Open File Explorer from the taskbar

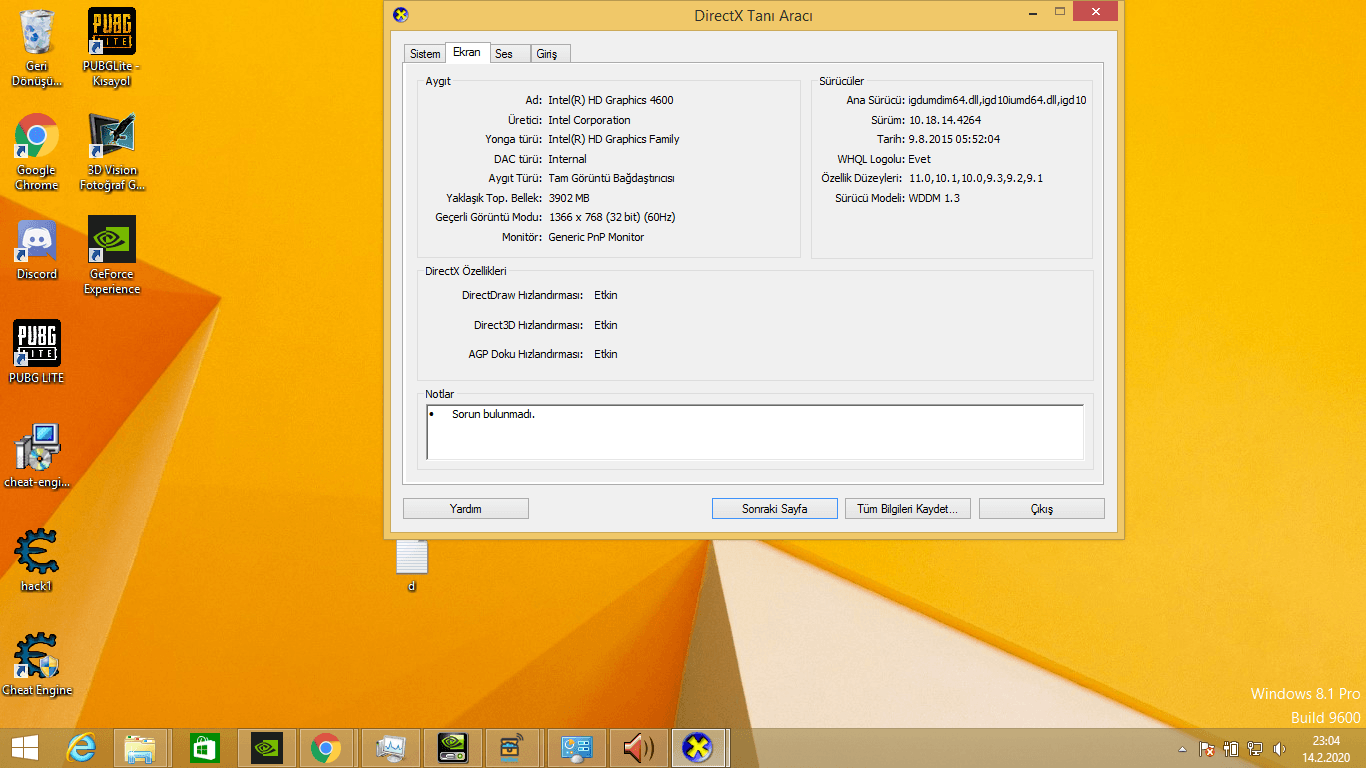pos(140,748)
